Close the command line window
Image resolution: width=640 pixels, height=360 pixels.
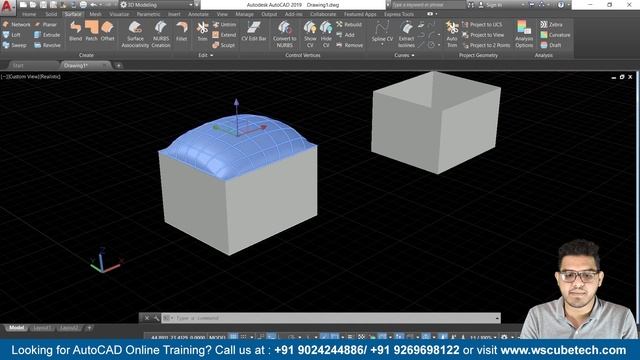click(x=147, y=318)
